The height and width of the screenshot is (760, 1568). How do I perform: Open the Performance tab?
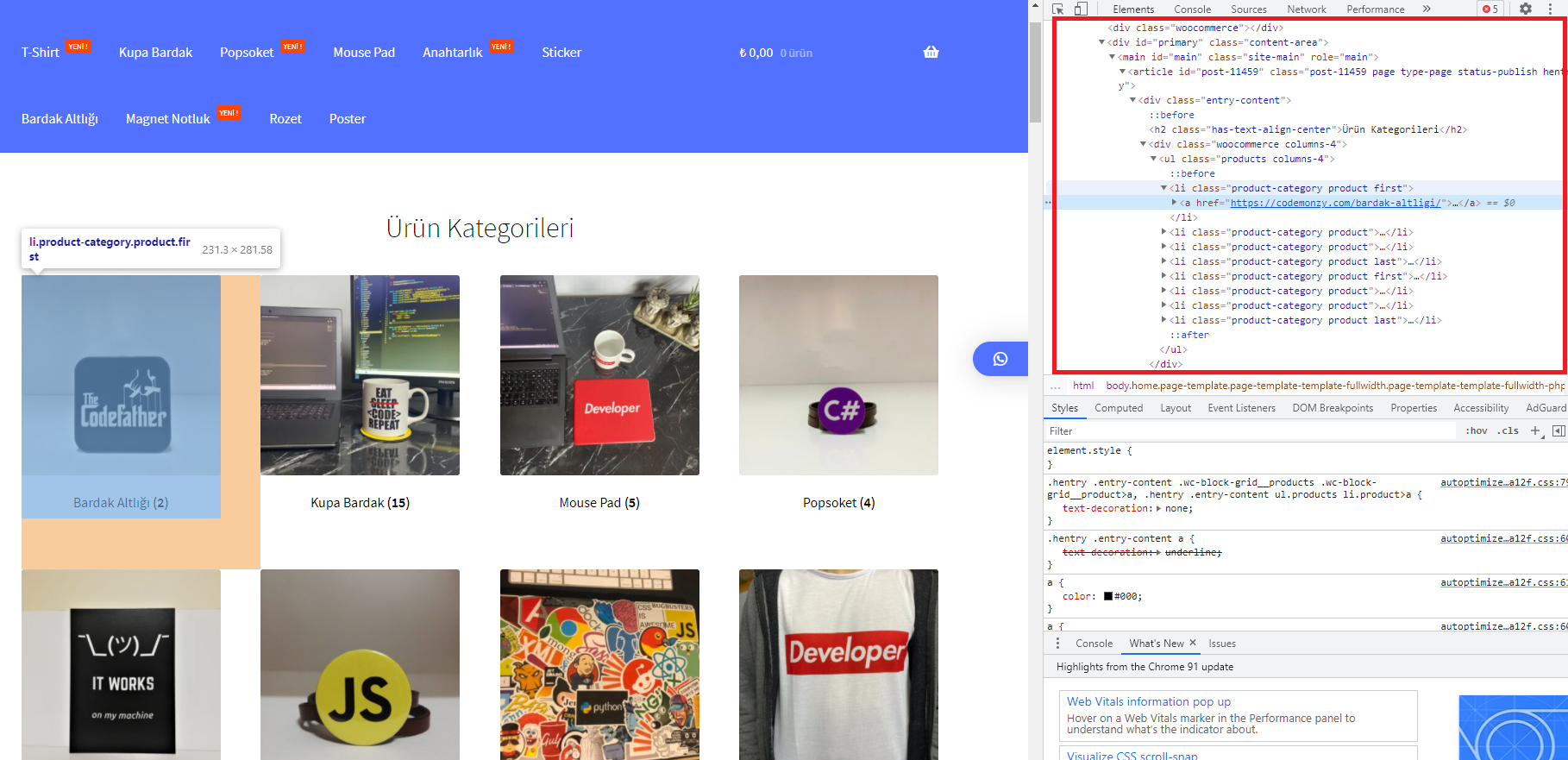[x=1376, y=9]
